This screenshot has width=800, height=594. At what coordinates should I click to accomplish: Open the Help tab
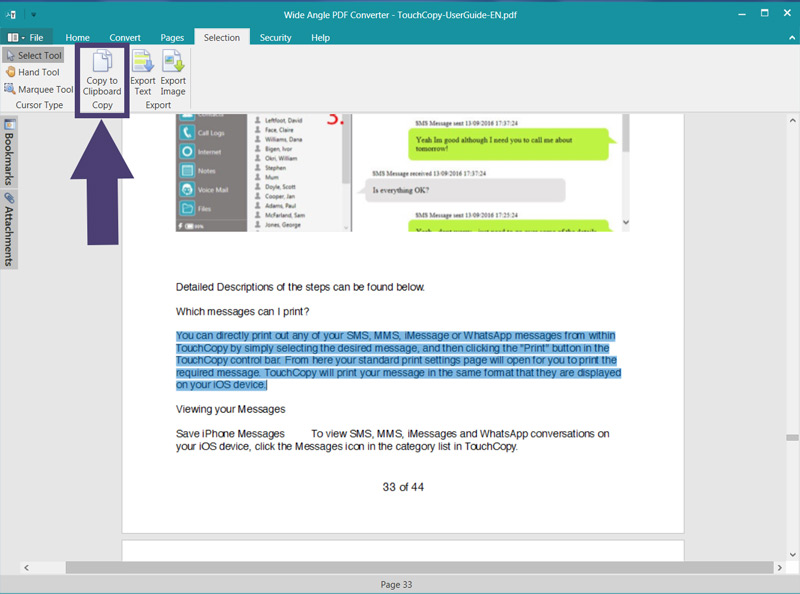point(320,37)
